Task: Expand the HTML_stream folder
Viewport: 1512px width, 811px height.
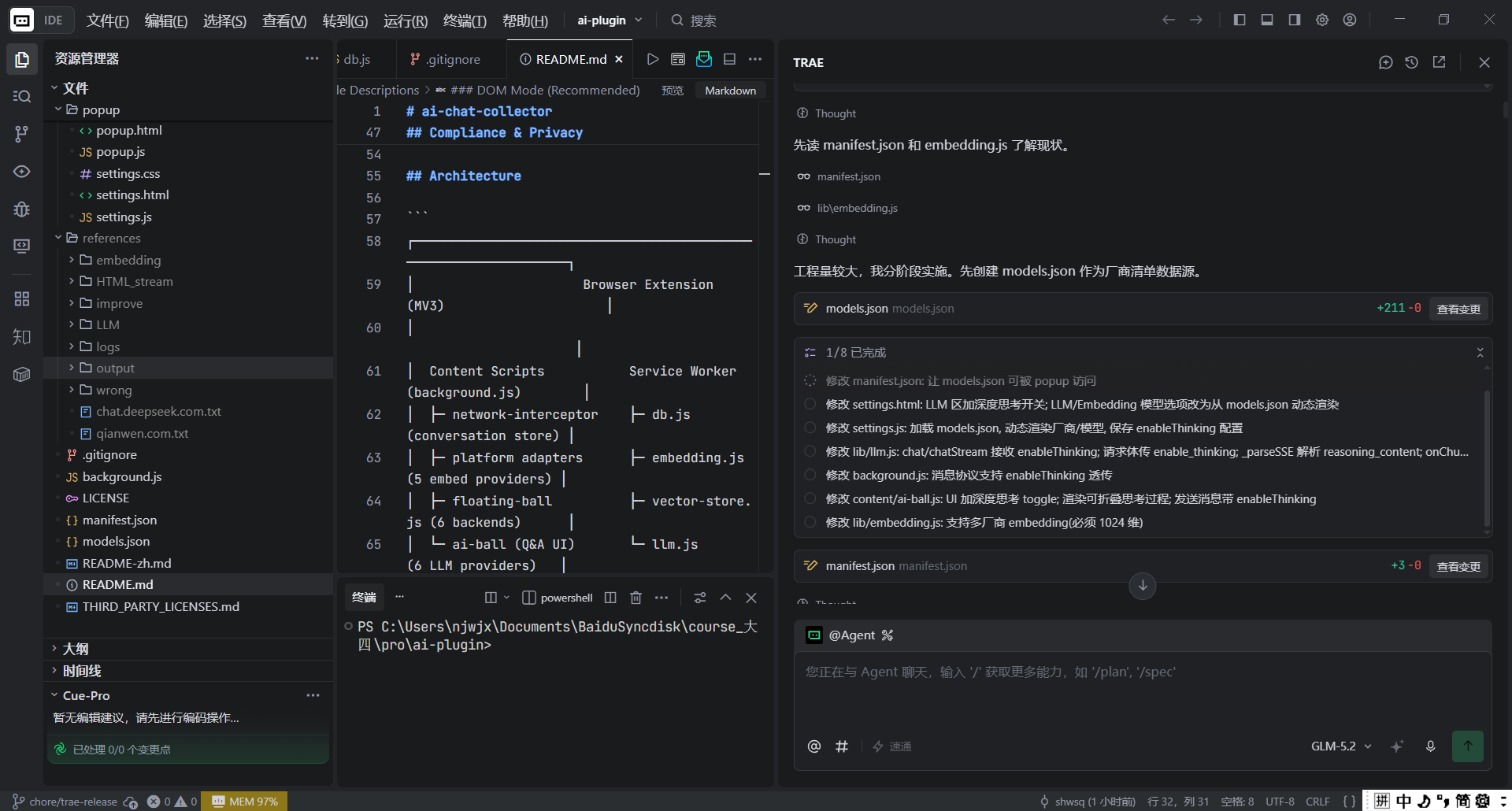Action: (x=72, y=281)
